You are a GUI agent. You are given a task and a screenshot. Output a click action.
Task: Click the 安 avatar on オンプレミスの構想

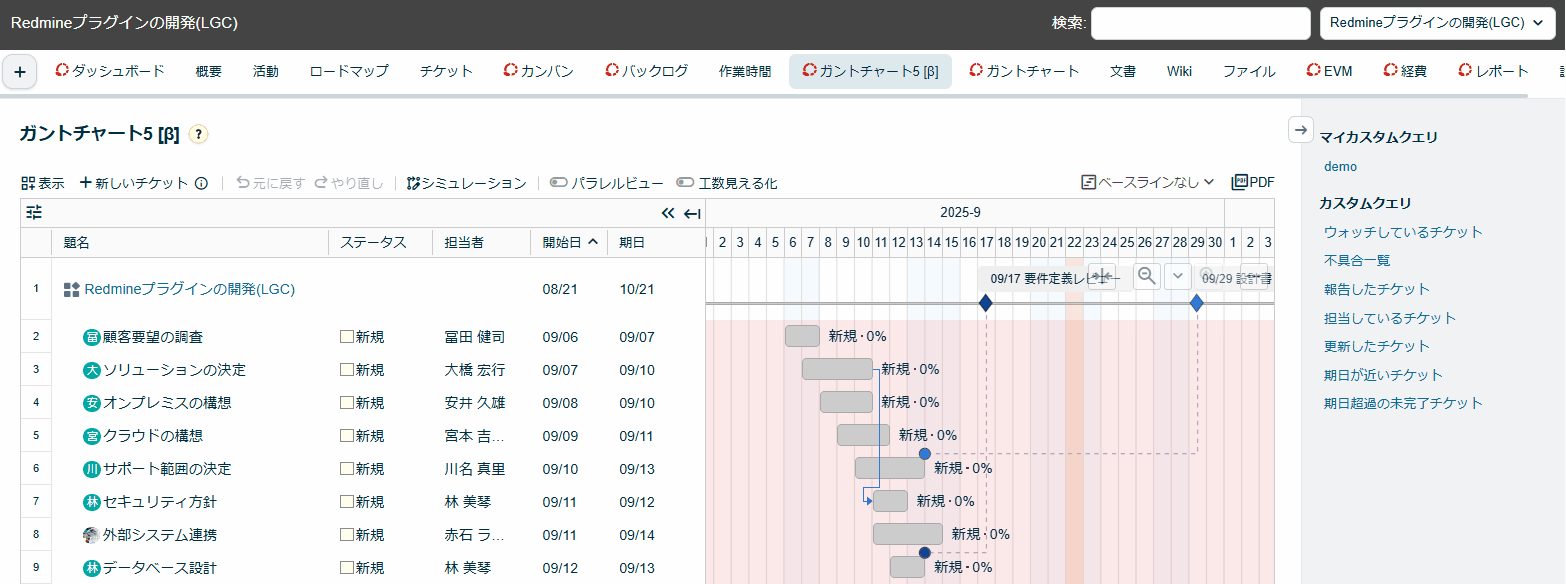[x=92, y=403]
